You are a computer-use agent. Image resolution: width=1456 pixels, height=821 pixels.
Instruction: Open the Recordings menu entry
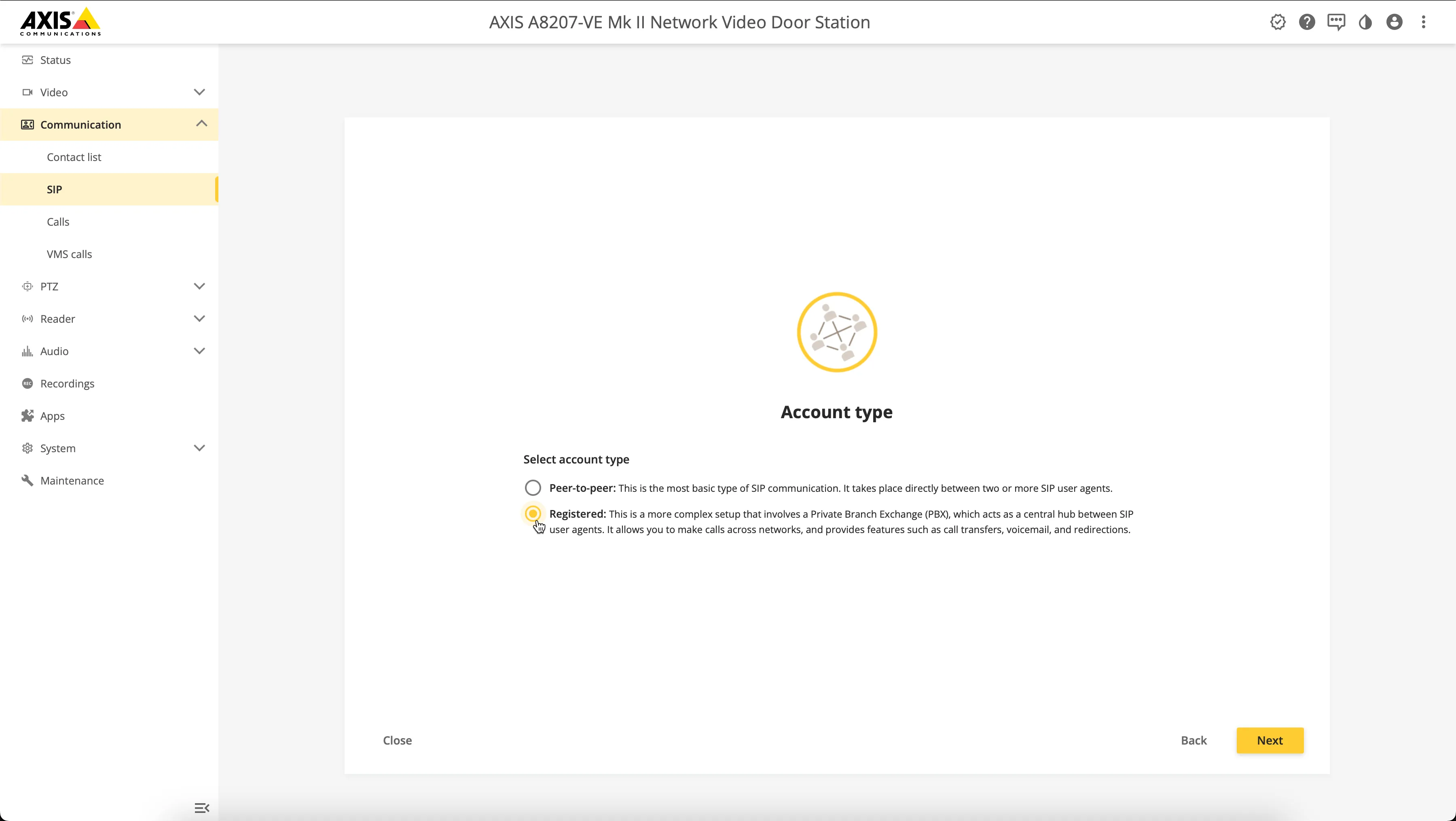pos(109,384)
